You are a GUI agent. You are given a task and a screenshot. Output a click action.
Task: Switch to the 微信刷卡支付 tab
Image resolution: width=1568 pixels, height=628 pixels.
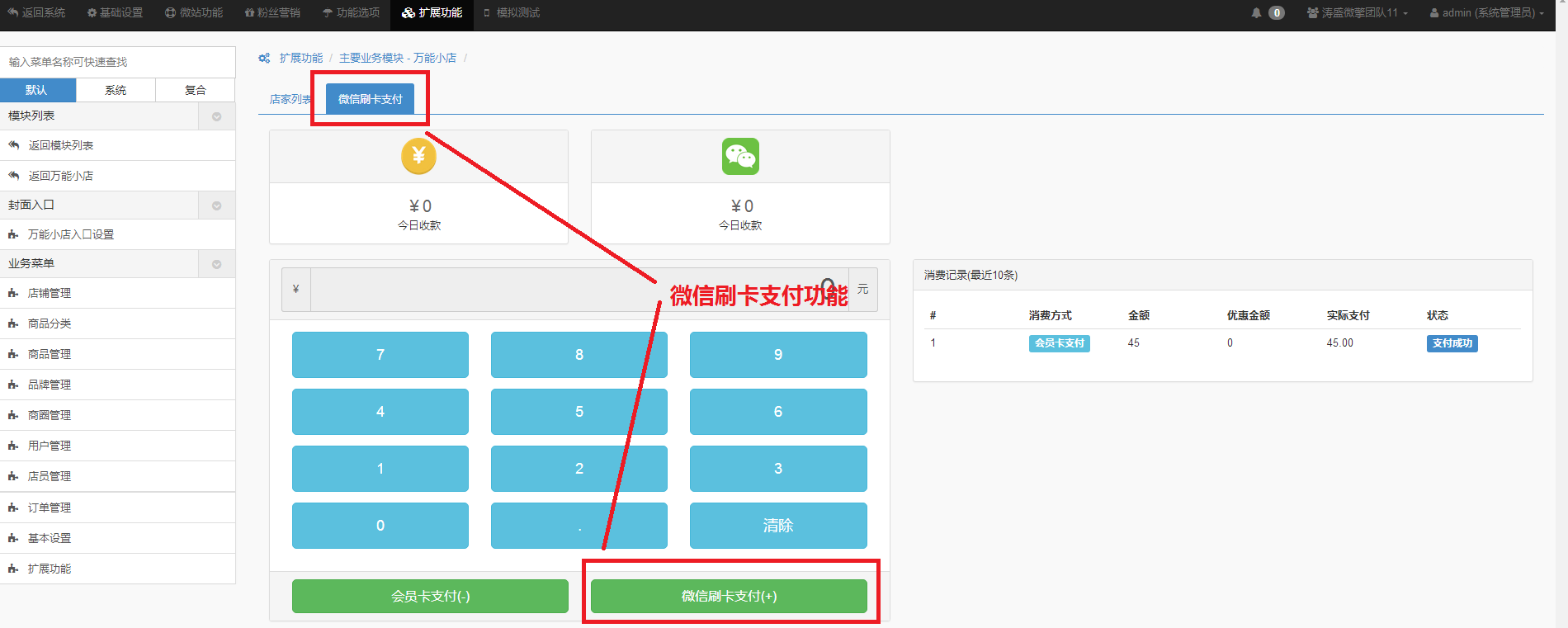(370, 99)
